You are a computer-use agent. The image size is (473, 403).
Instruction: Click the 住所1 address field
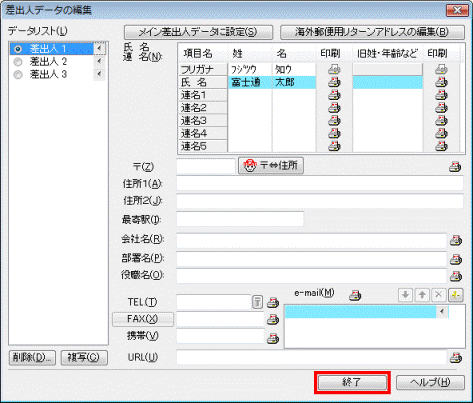(320, 183)
